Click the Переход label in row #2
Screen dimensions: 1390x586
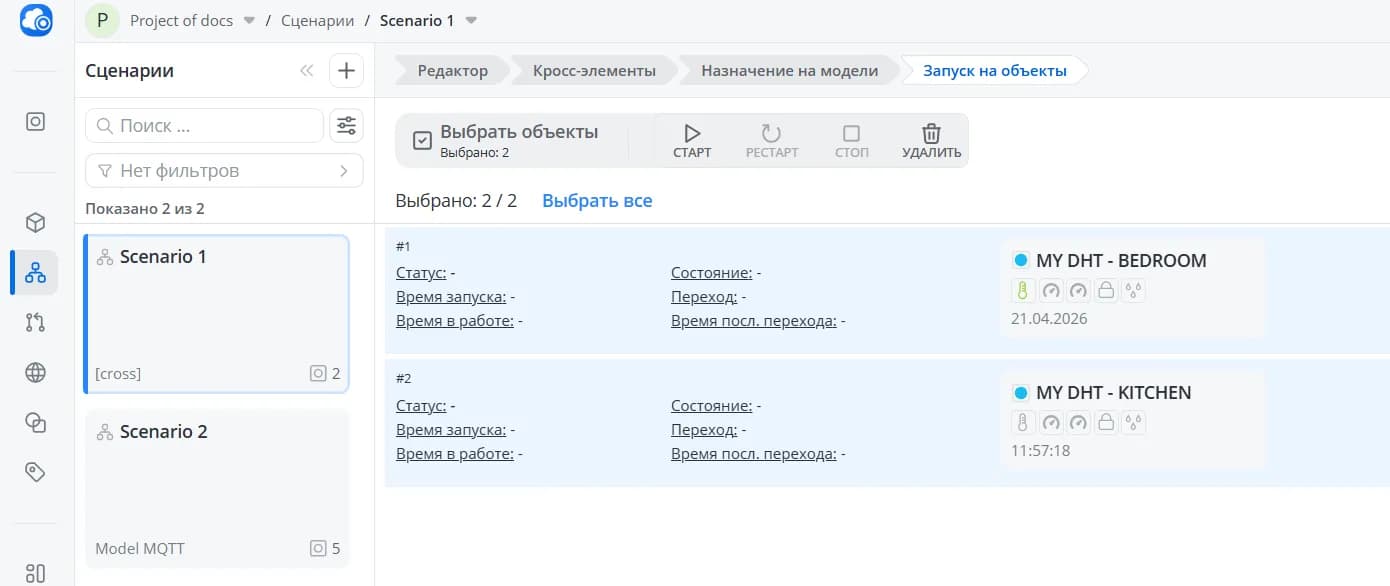click(704, 429)
